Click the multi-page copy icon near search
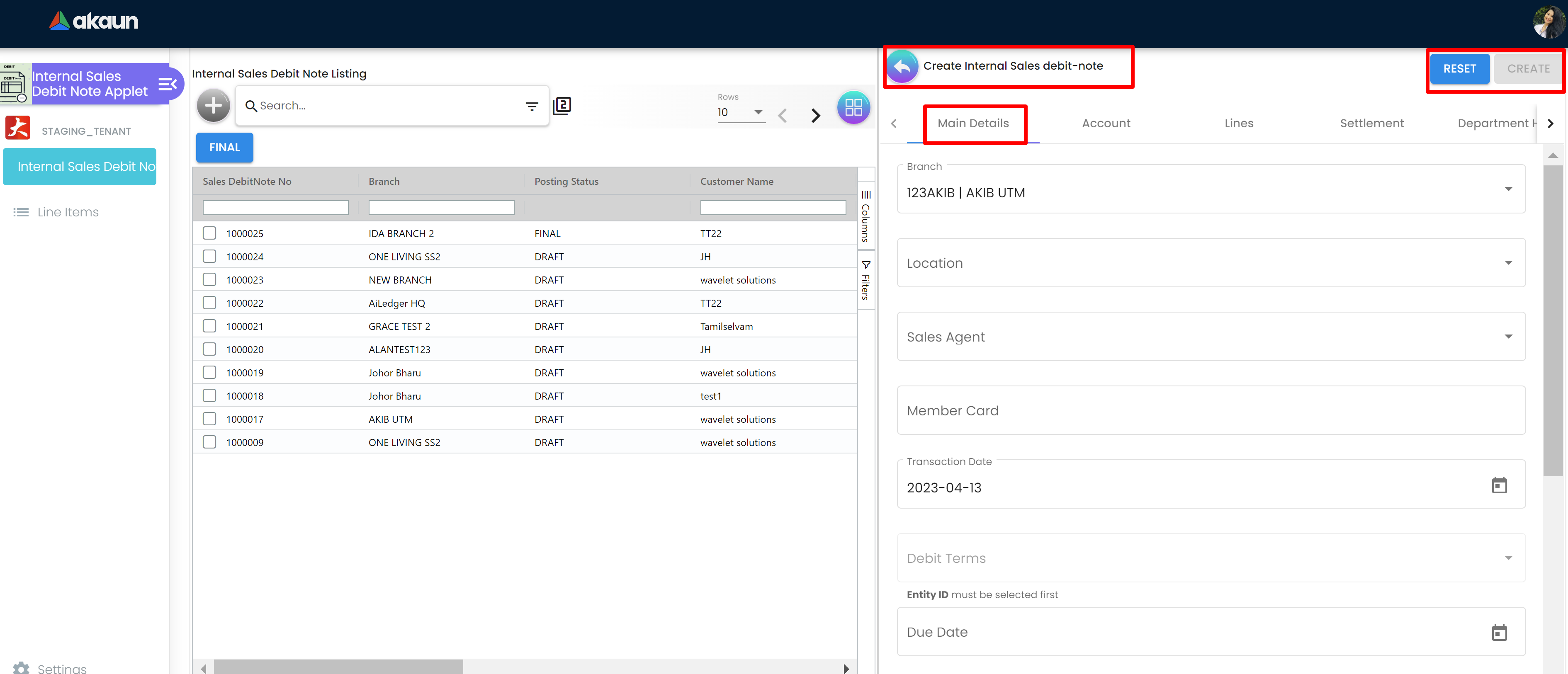This screenshot has height=674, width=1568. pos(561,106)
